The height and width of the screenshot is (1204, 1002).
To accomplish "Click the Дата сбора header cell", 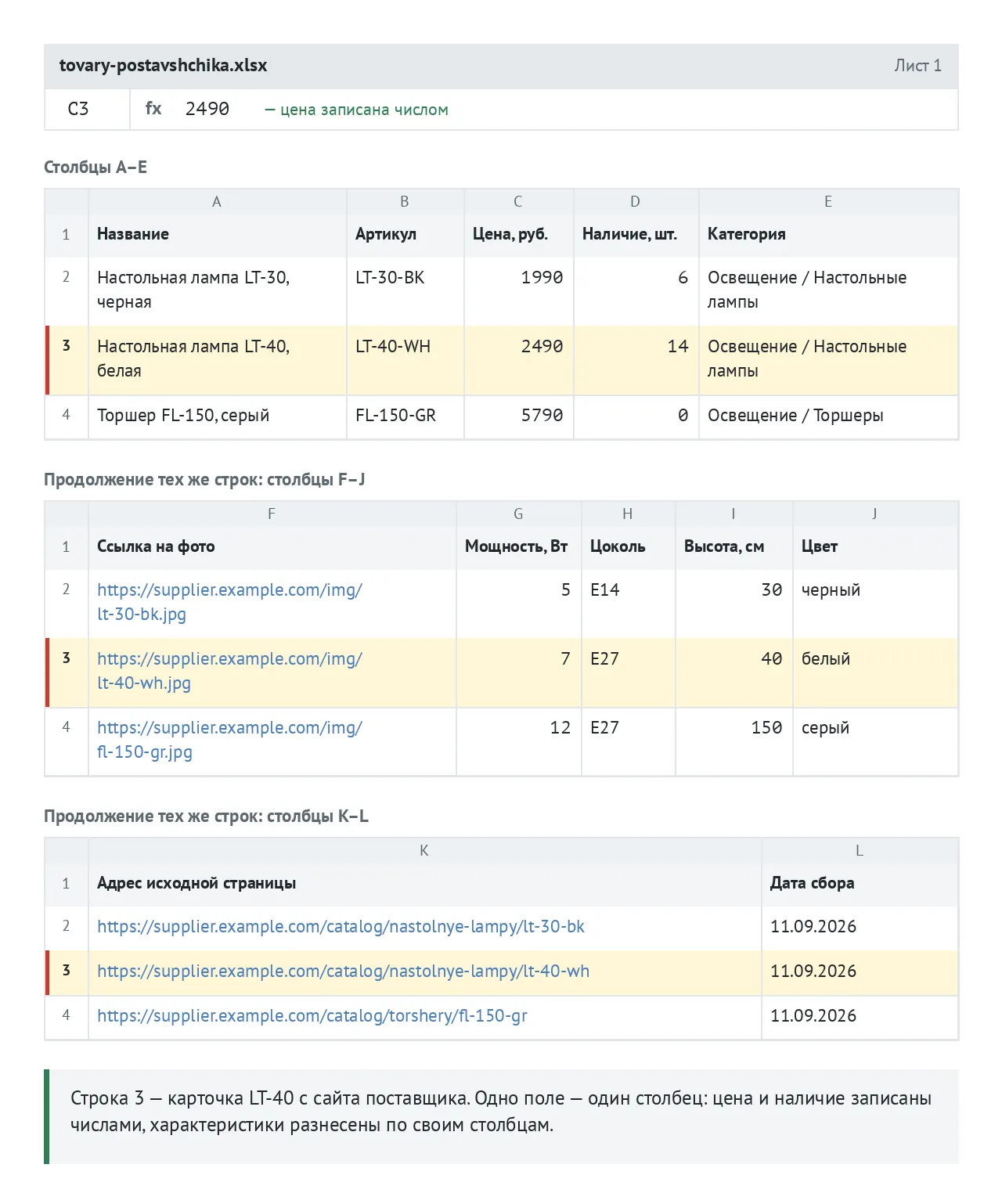I will 860,883.
